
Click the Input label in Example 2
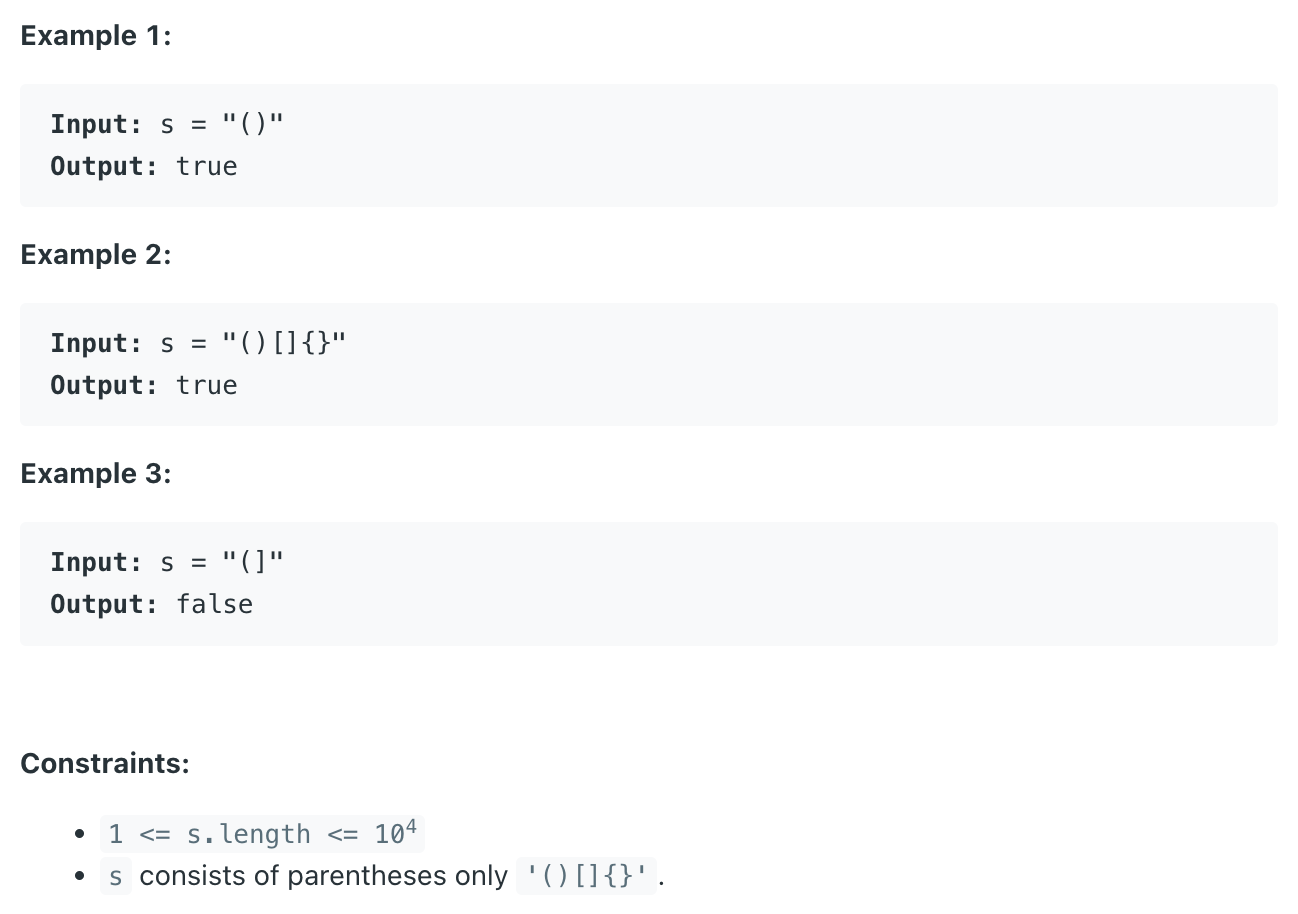coord(97,343)
